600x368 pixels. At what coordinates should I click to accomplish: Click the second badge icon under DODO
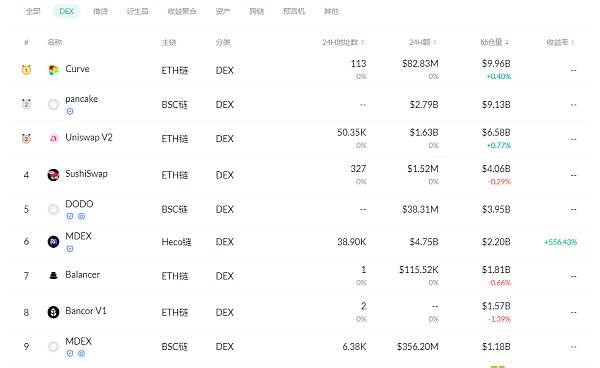(82, 216)
